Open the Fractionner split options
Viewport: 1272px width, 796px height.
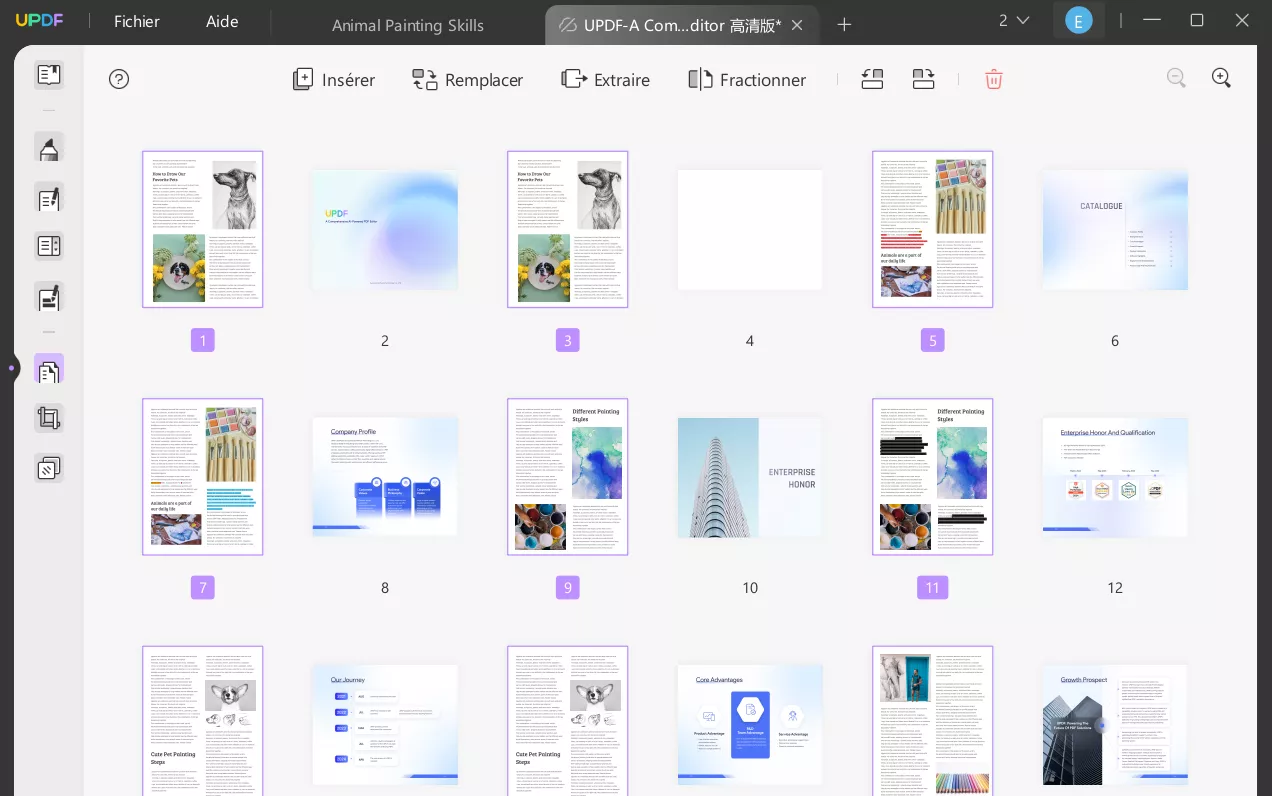coord(746,79)
